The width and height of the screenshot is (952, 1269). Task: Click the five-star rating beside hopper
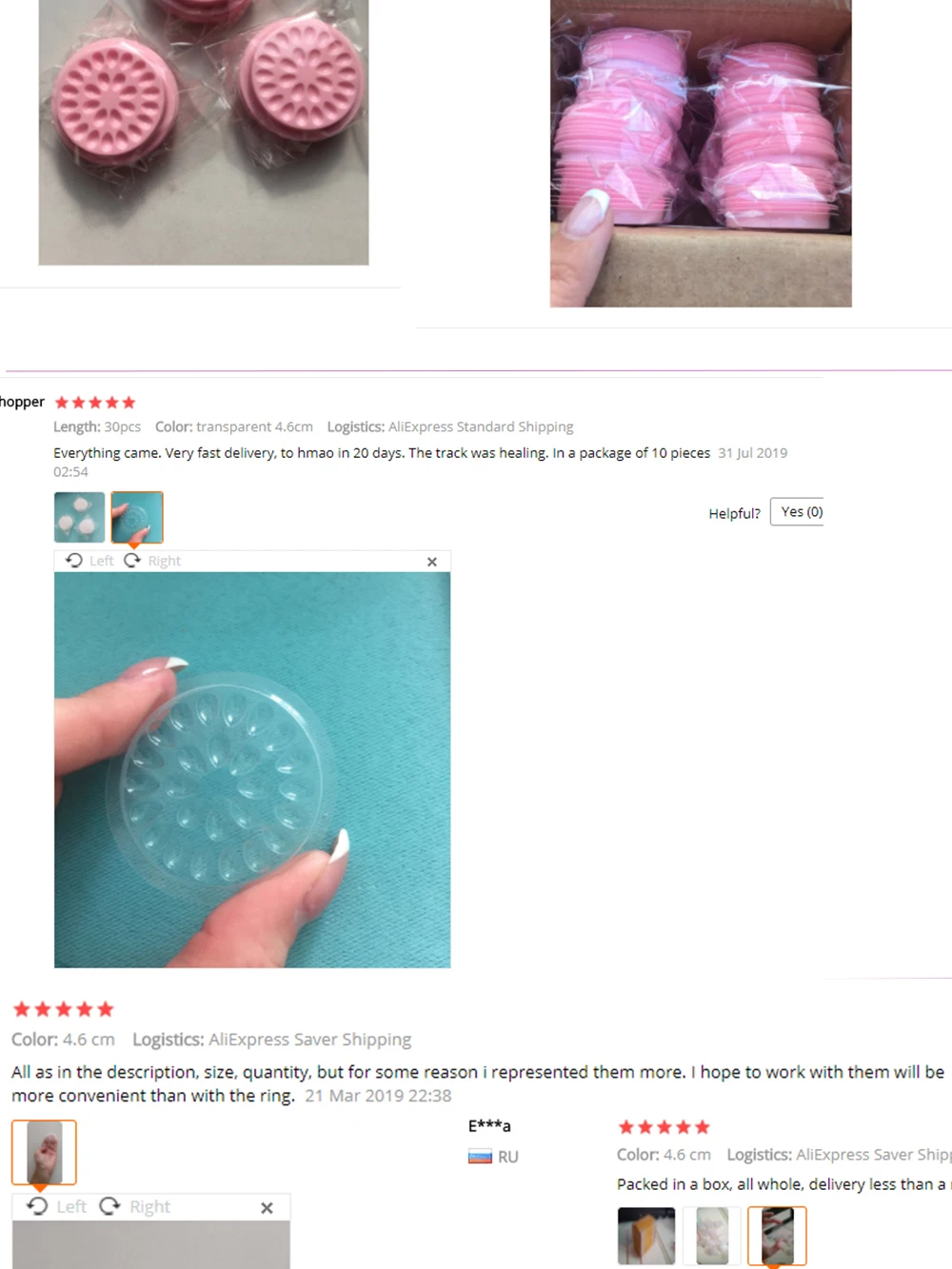point(95,403)
